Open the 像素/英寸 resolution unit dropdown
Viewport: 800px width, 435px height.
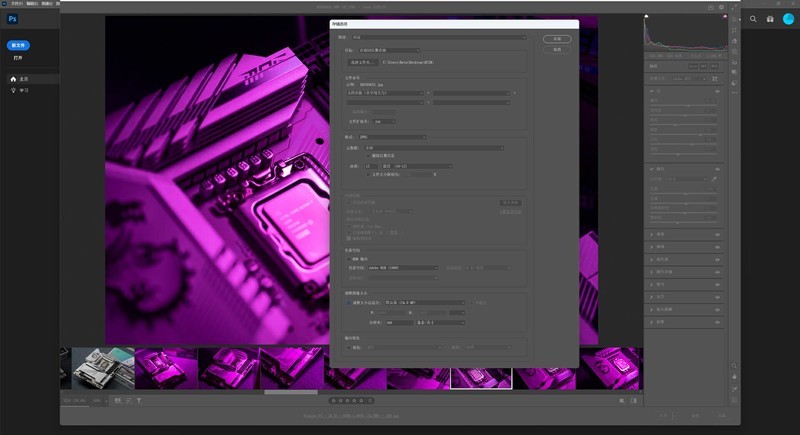tap(440, 323)
